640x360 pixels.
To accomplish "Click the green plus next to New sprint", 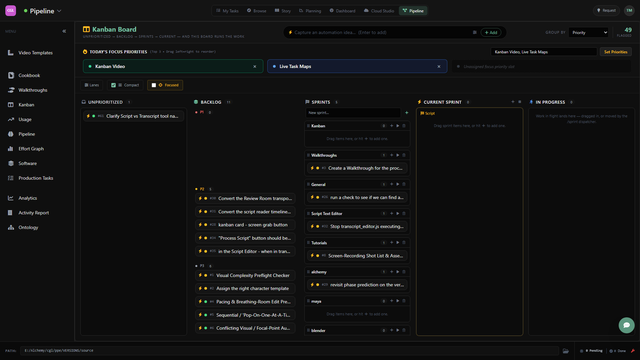I will [406, 113].
